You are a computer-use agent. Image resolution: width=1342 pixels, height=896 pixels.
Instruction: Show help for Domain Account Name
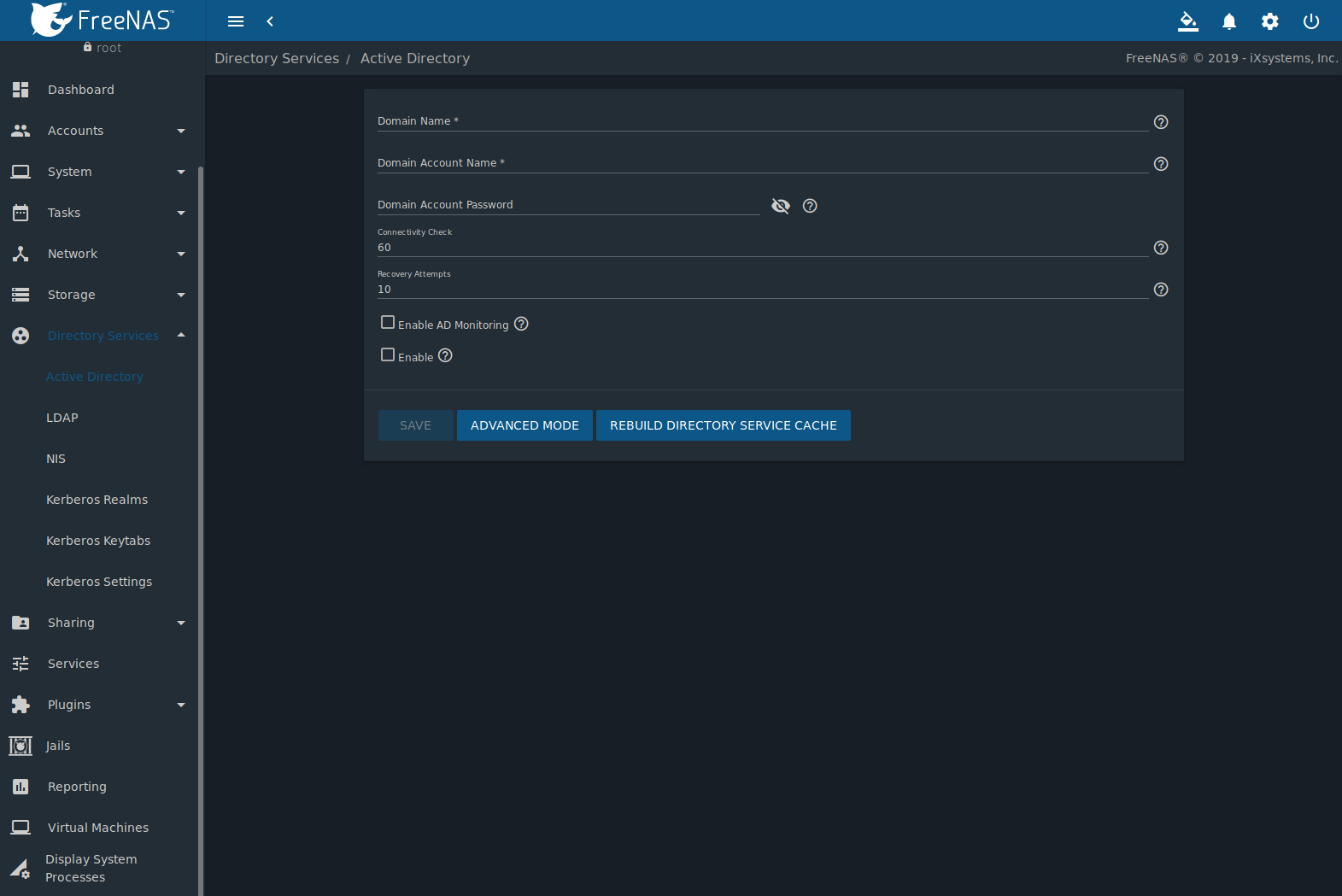click(x=1161, y=164)
